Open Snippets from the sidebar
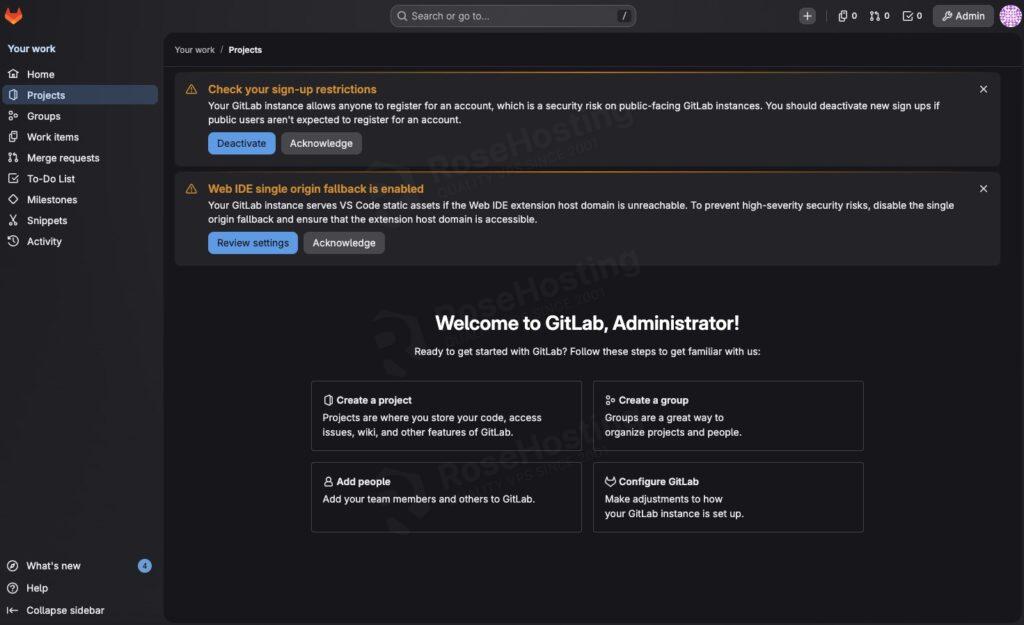 coord(80,220)
